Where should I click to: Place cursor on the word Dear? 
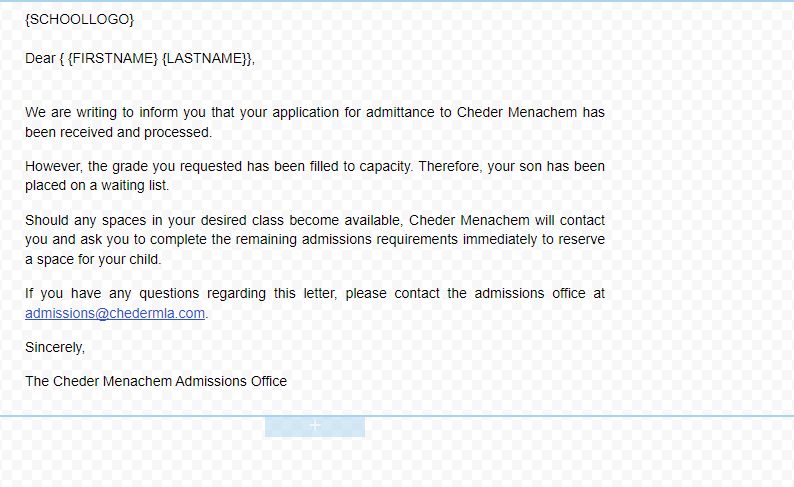click(40, 58)
